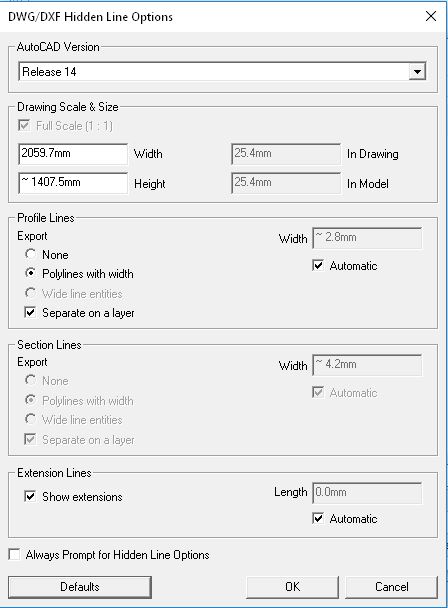Confirm with the OK button
Screen dimensions: 448x608
[x=292, y=587]
